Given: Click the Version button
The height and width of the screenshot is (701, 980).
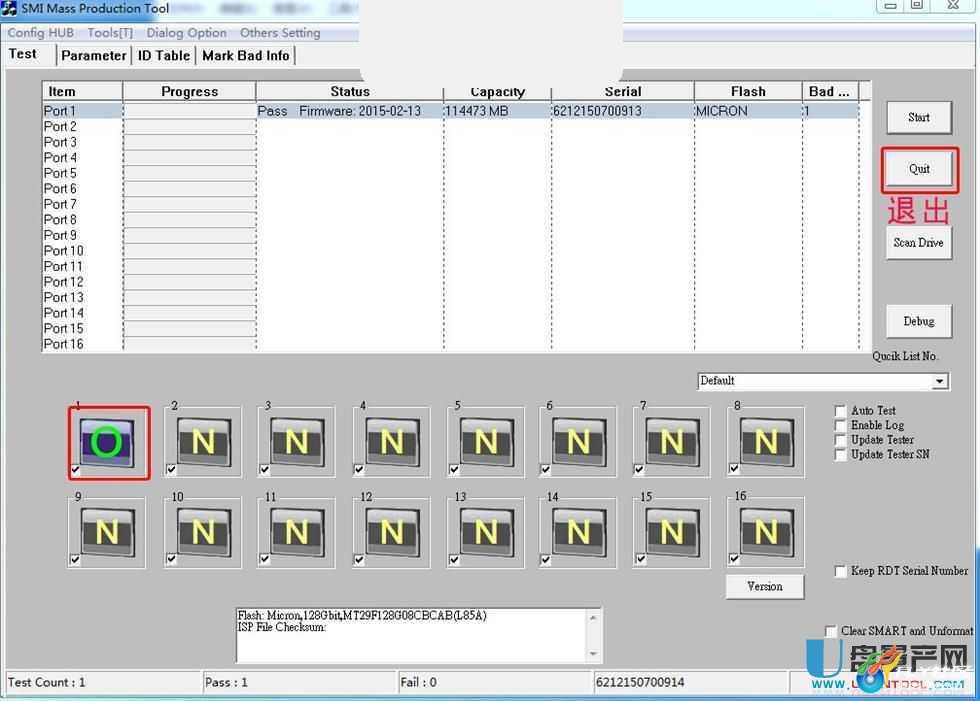Looking at the screenshot, I should (765, 587).
